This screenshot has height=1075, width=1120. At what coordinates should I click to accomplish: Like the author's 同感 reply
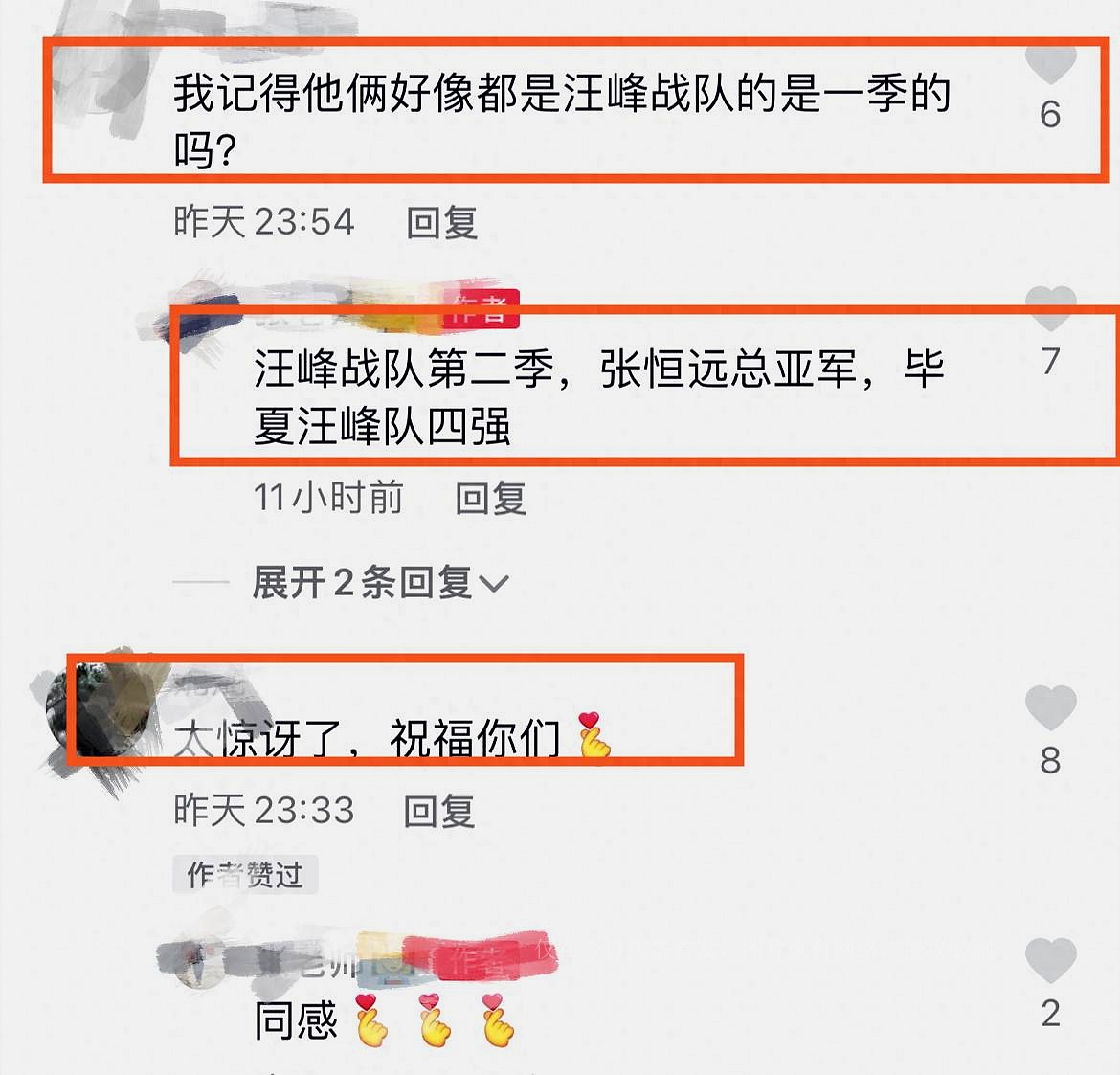tap(1050, 960)
